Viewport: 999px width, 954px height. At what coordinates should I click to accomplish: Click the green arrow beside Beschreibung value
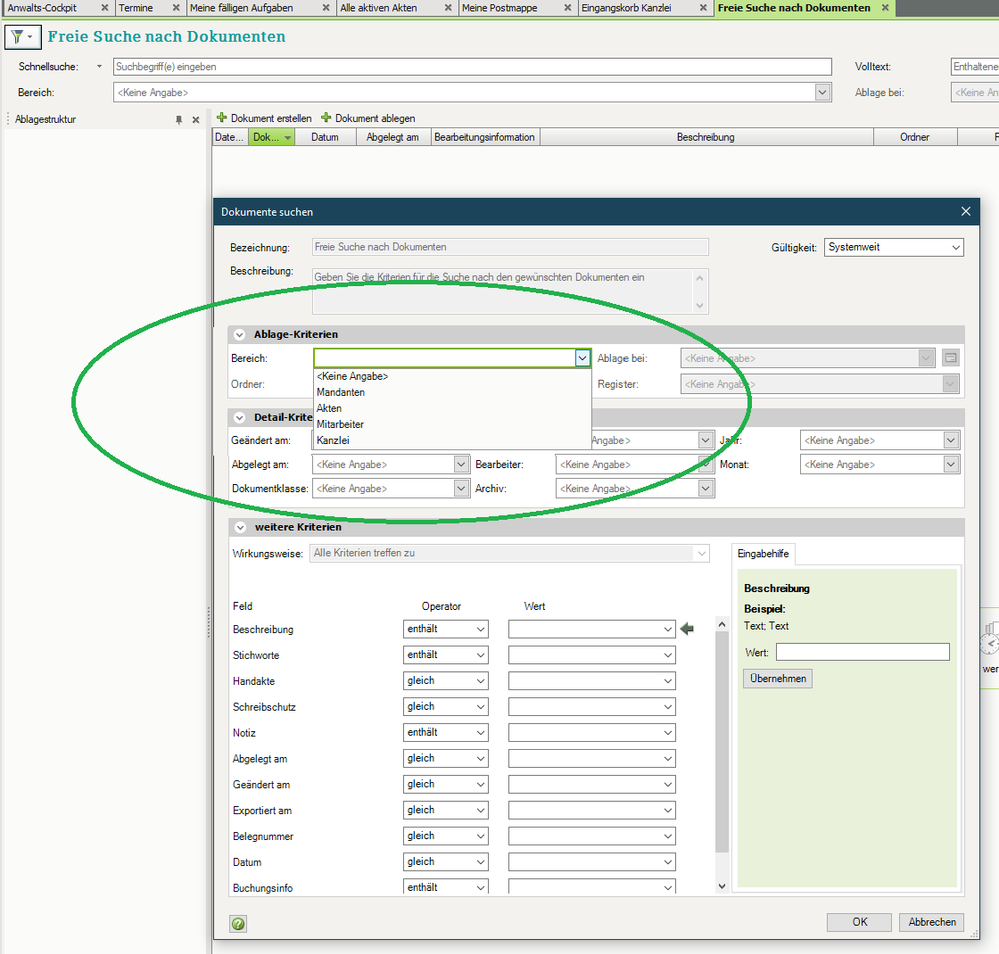pyautogui.click(x=687, y=629)
